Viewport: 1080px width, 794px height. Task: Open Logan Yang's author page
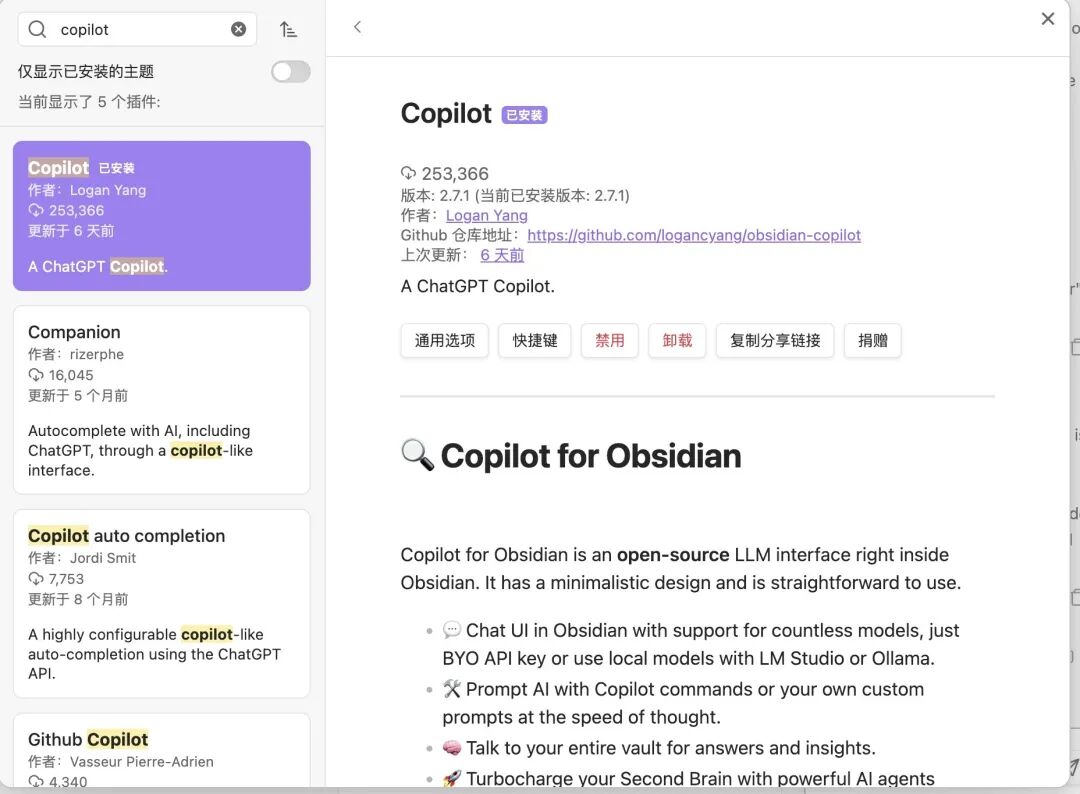point(486,215)
